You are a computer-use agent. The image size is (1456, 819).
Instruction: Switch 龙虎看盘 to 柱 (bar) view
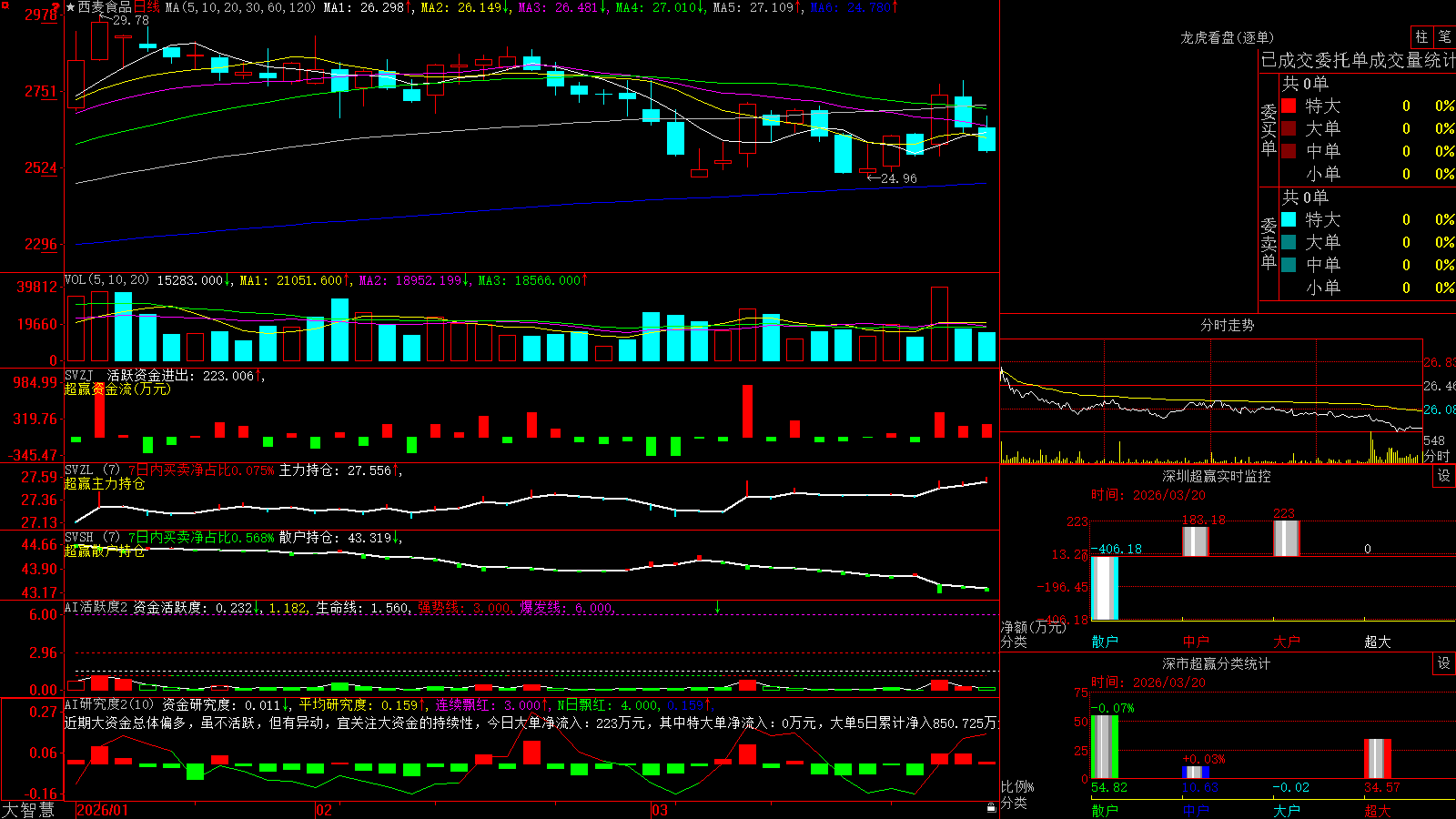click(1421, 37)
